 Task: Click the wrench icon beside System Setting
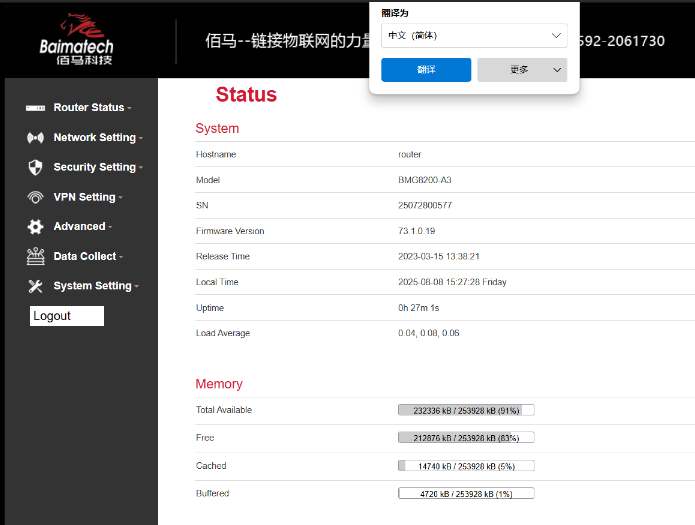(35, 286)
